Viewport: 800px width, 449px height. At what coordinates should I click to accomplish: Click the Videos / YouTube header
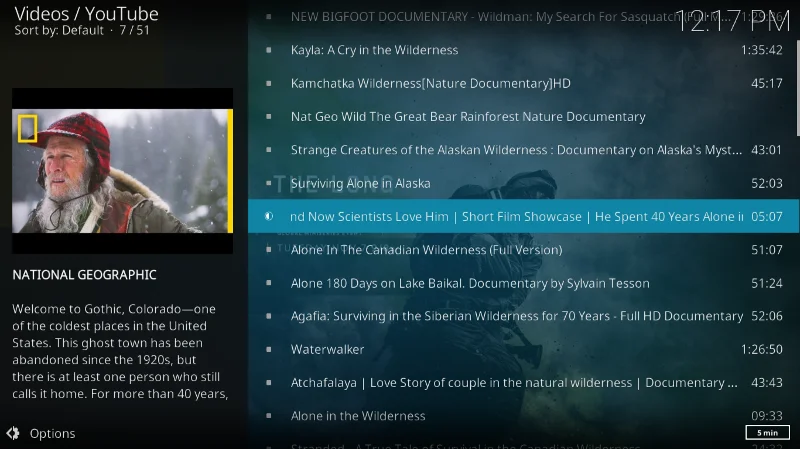pyautogui.click(x=86, y=14)
